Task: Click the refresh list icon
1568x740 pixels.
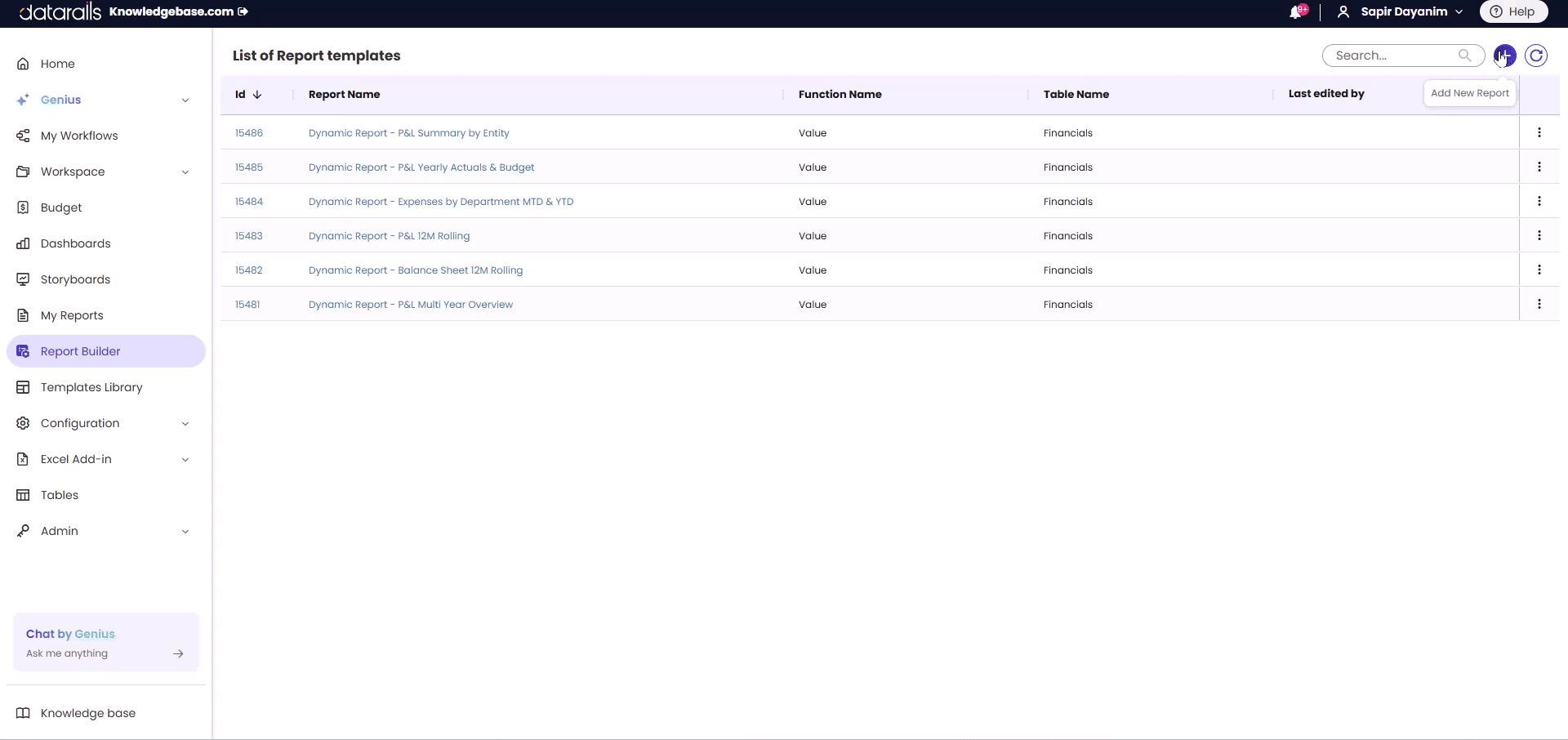Action: [x=1536, y=56]
